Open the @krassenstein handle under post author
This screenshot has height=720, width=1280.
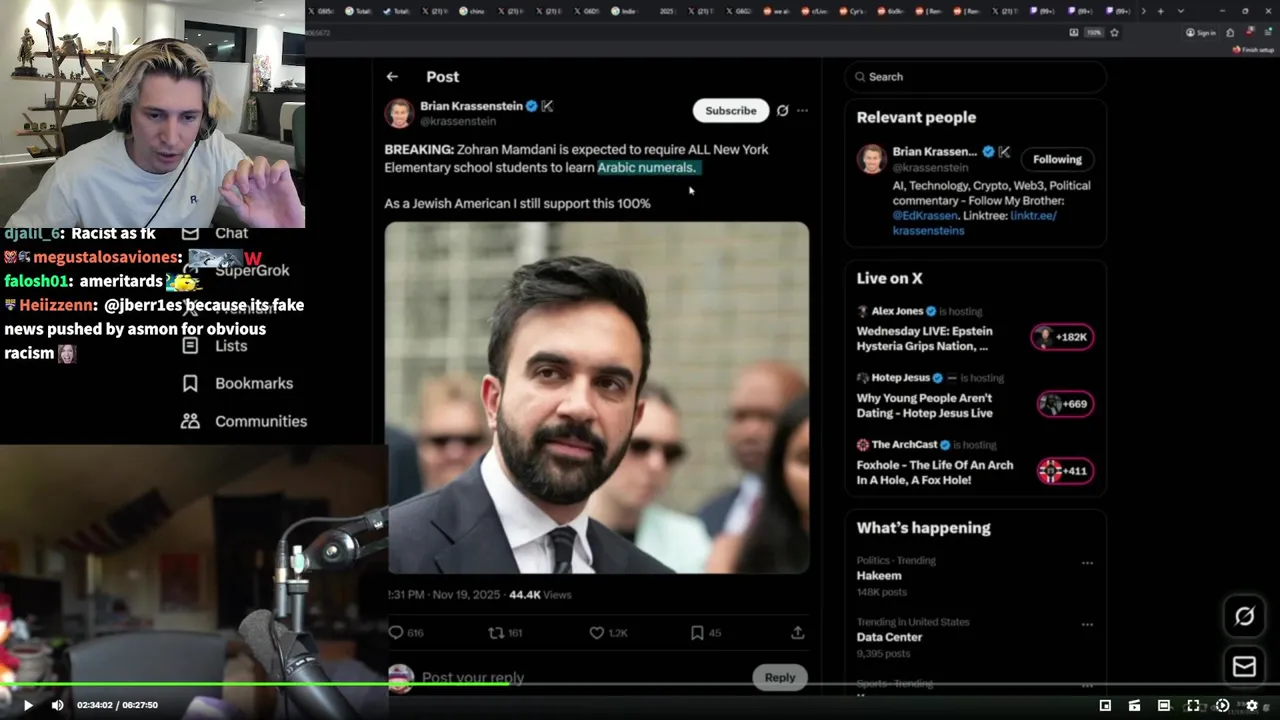pos(458,121)
